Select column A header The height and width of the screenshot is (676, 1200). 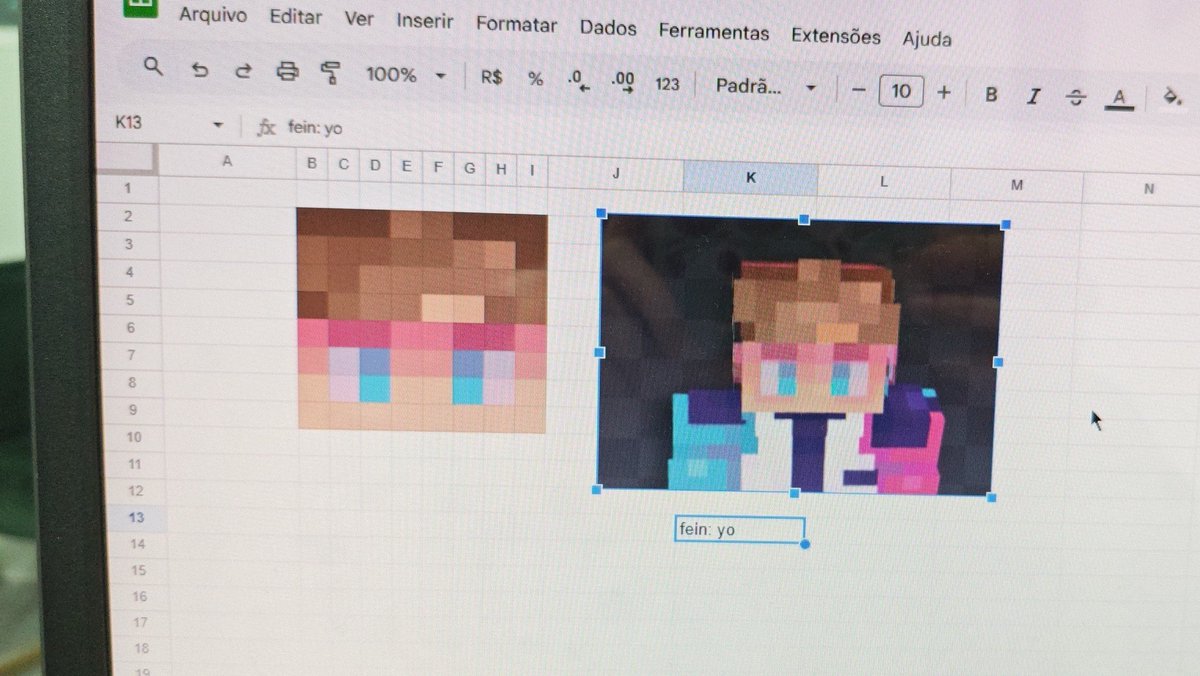pyautogui.click(x=227, y=161)
